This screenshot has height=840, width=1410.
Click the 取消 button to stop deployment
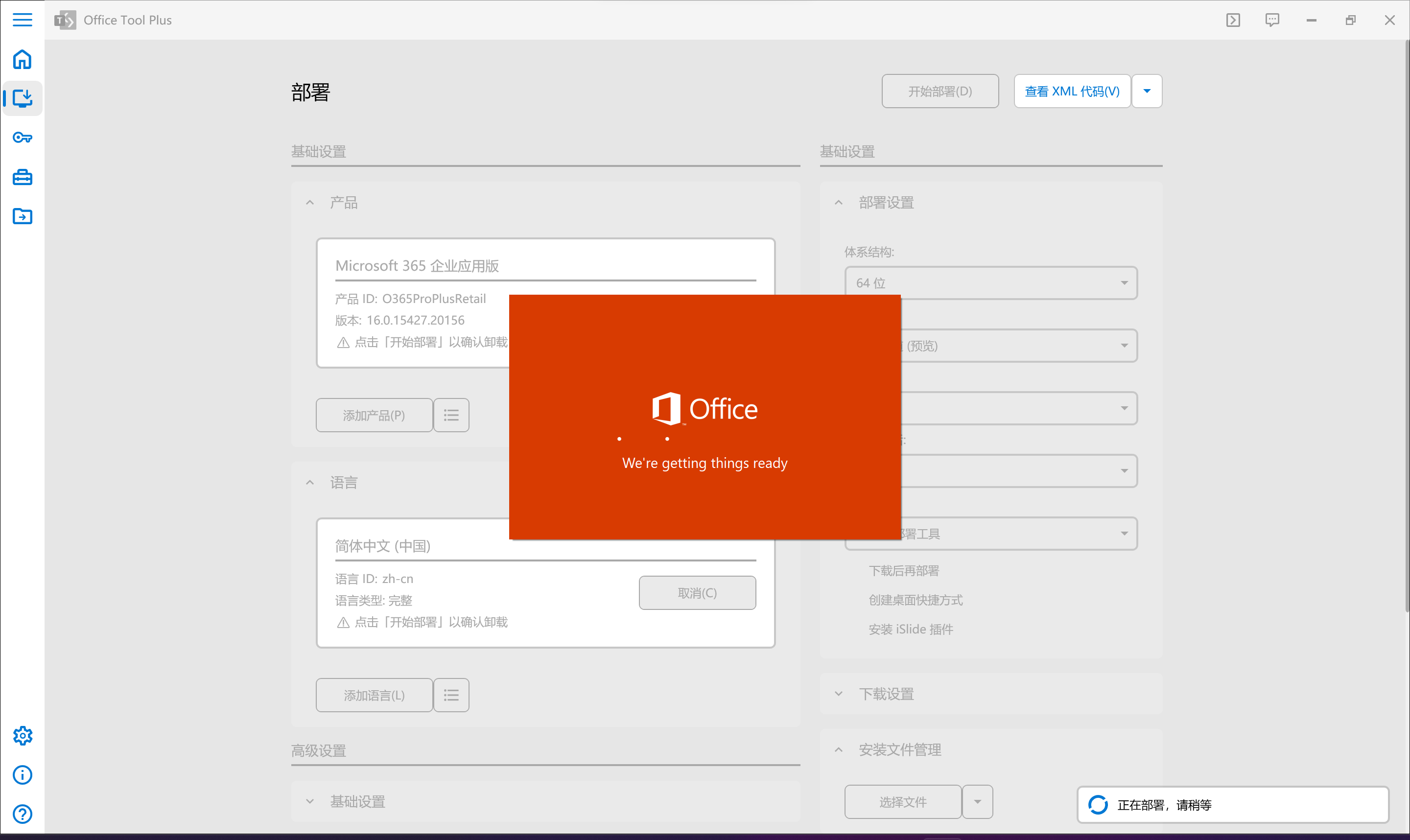pos(697,592)
